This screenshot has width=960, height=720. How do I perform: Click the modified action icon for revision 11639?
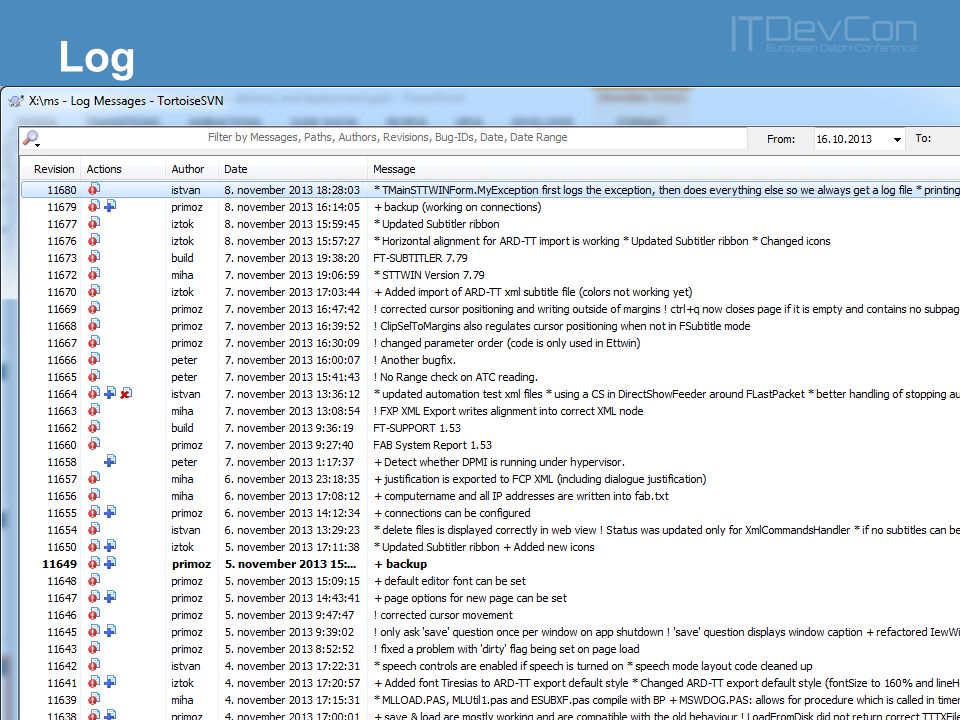point(94,699)
